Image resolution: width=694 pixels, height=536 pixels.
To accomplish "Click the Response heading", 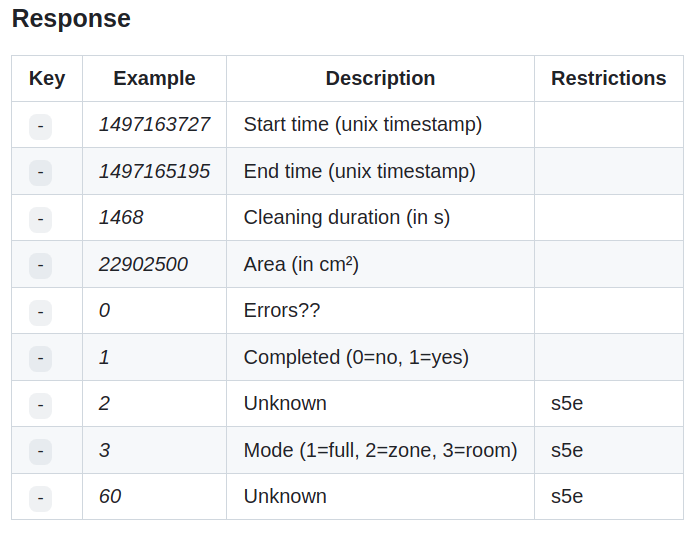I will (x=71, y=19).
